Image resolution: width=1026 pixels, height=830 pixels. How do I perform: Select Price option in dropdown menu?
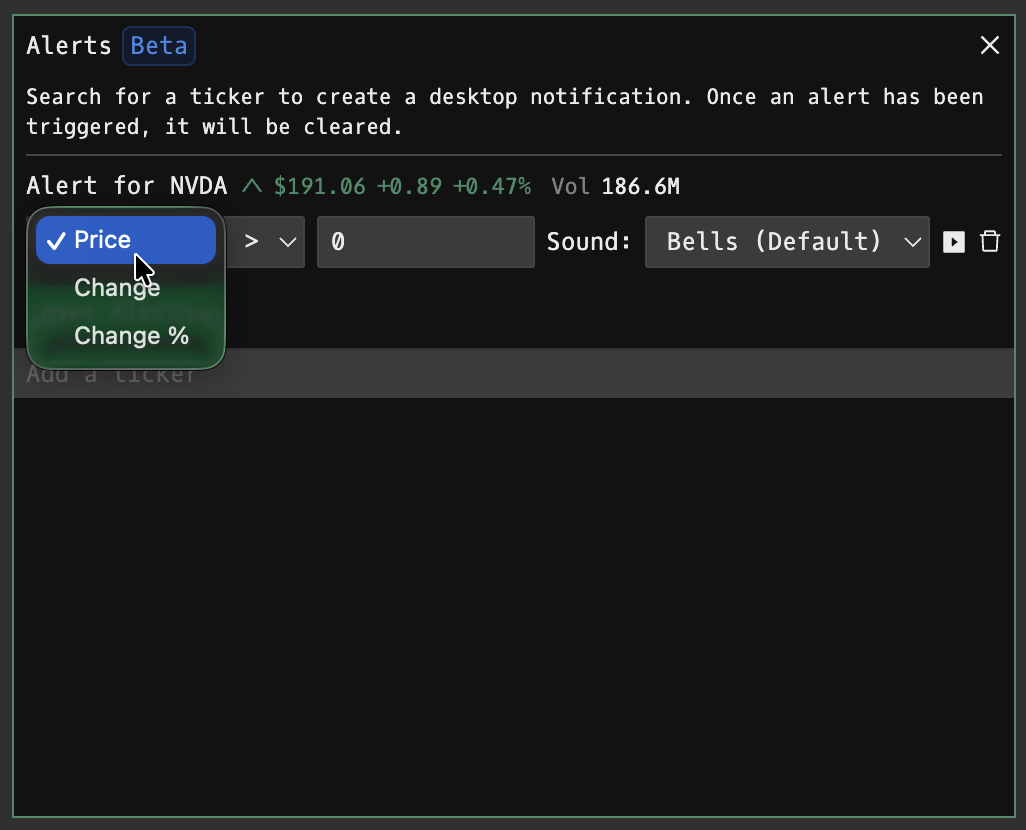tap(126, 240)
